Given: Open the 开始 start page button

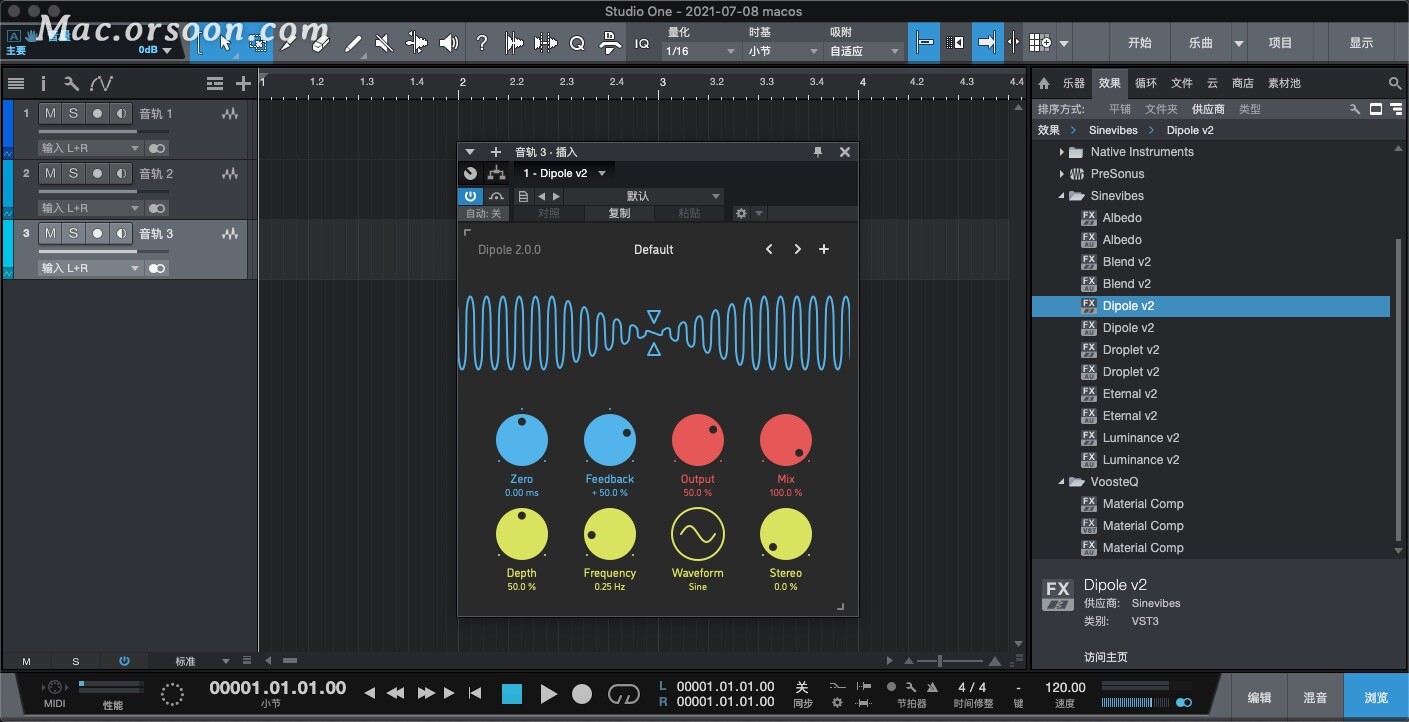Looking at the screenshot, I should tap(1140, 43).
